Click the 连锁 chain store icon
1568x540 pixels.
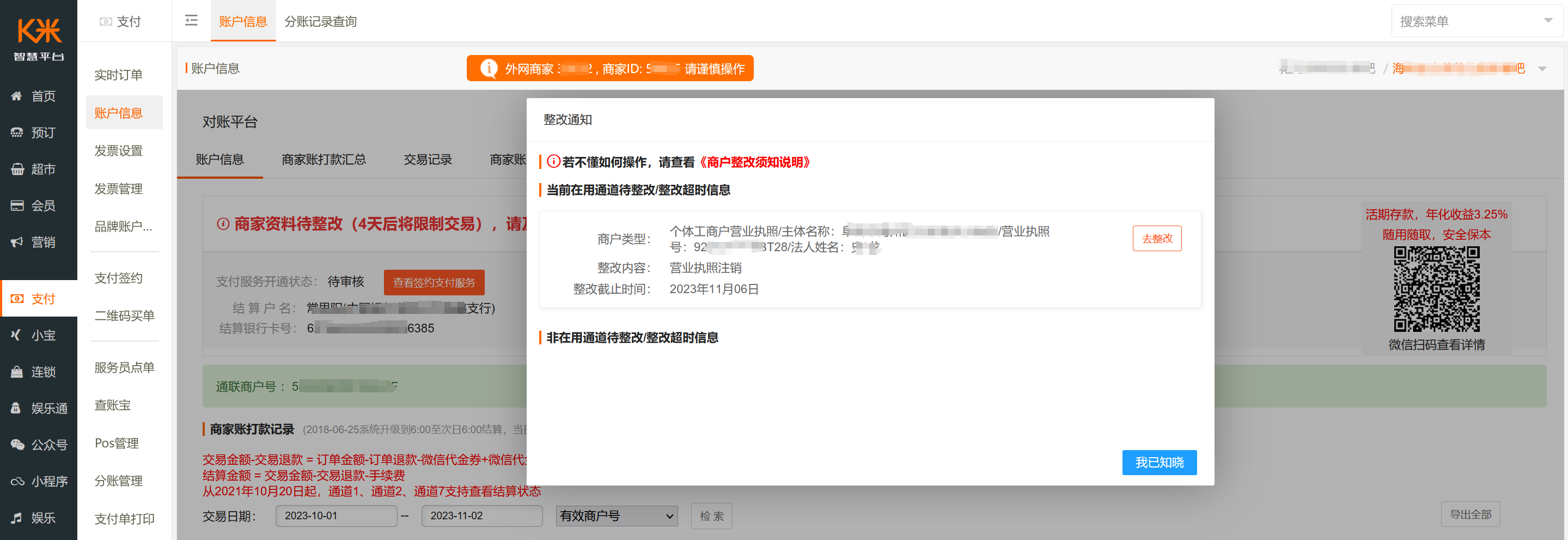coord(17,372)
